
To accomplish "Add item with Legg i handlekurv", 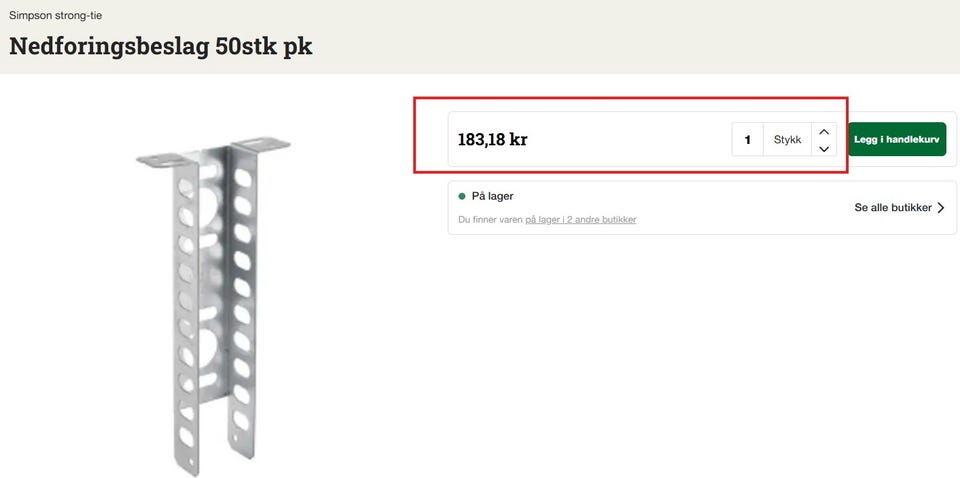I will point(897,140).
